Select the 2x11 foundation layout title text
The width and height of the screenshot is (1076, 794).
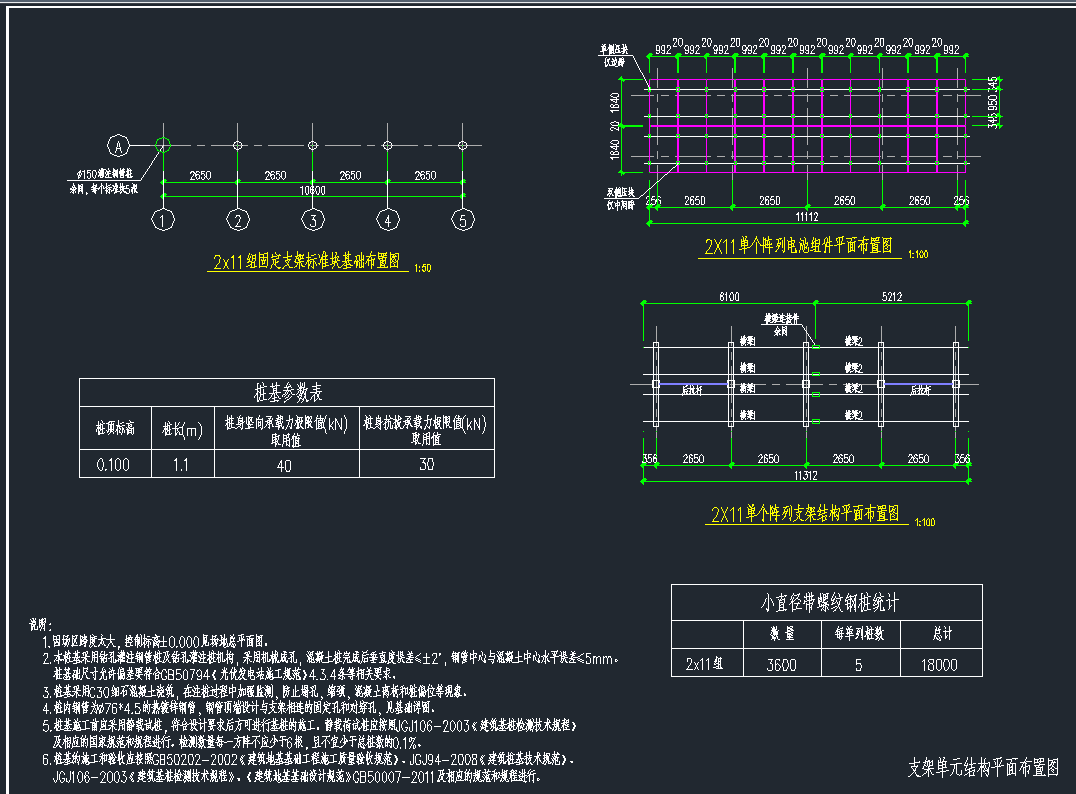306,263
